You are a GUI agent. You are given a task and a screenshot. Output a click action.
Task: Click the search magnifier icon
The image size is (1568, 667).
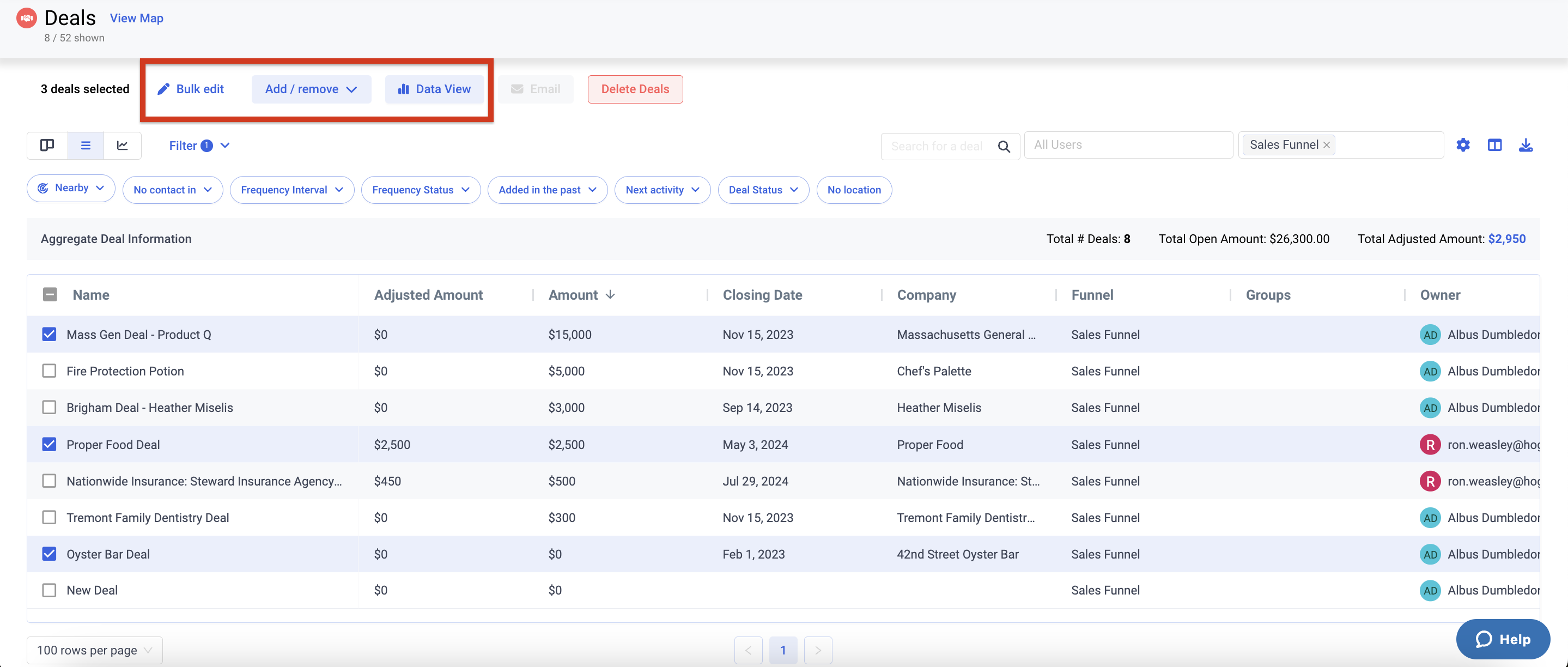click(1004, 146)
